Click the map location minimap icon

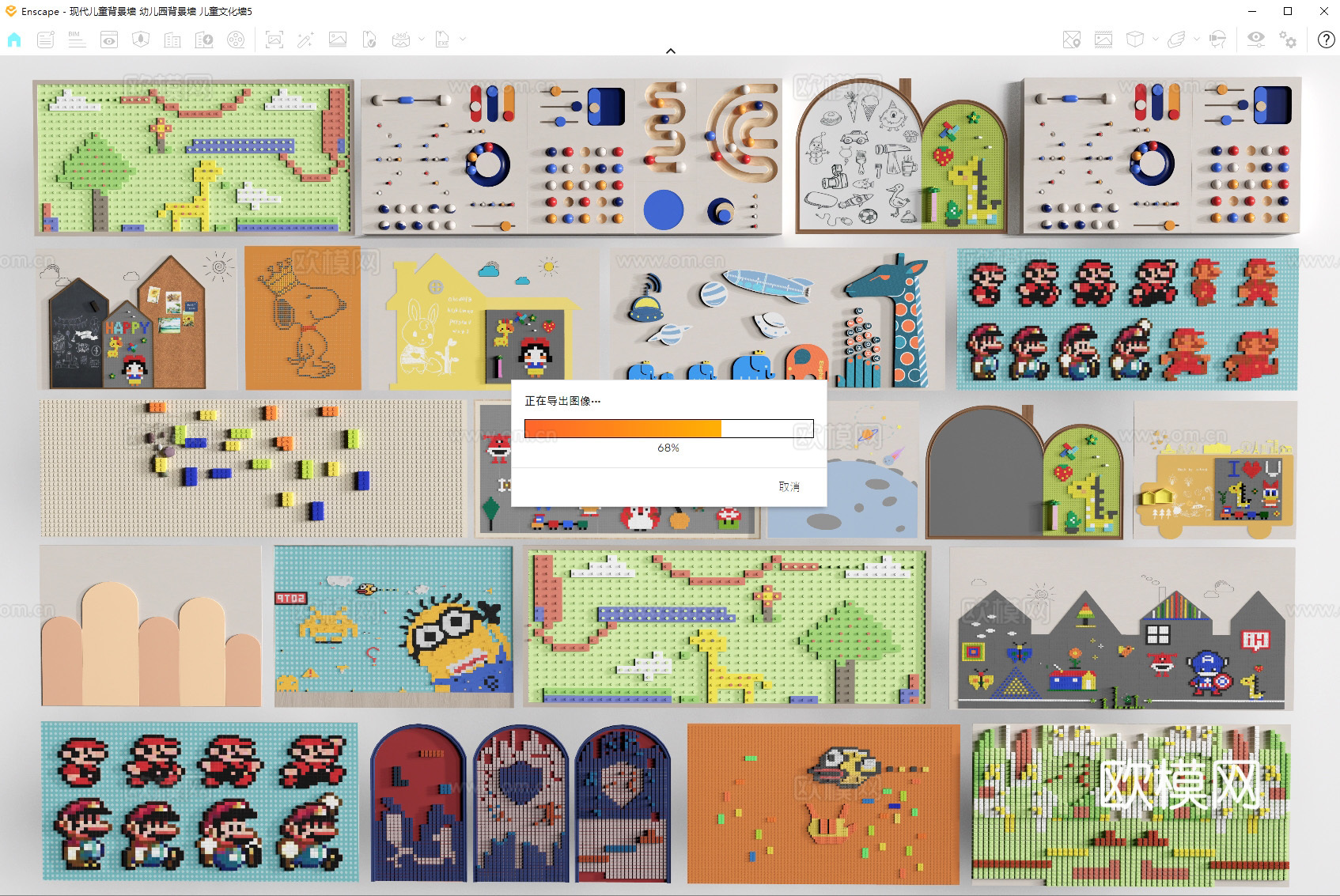coord(1072,40)
